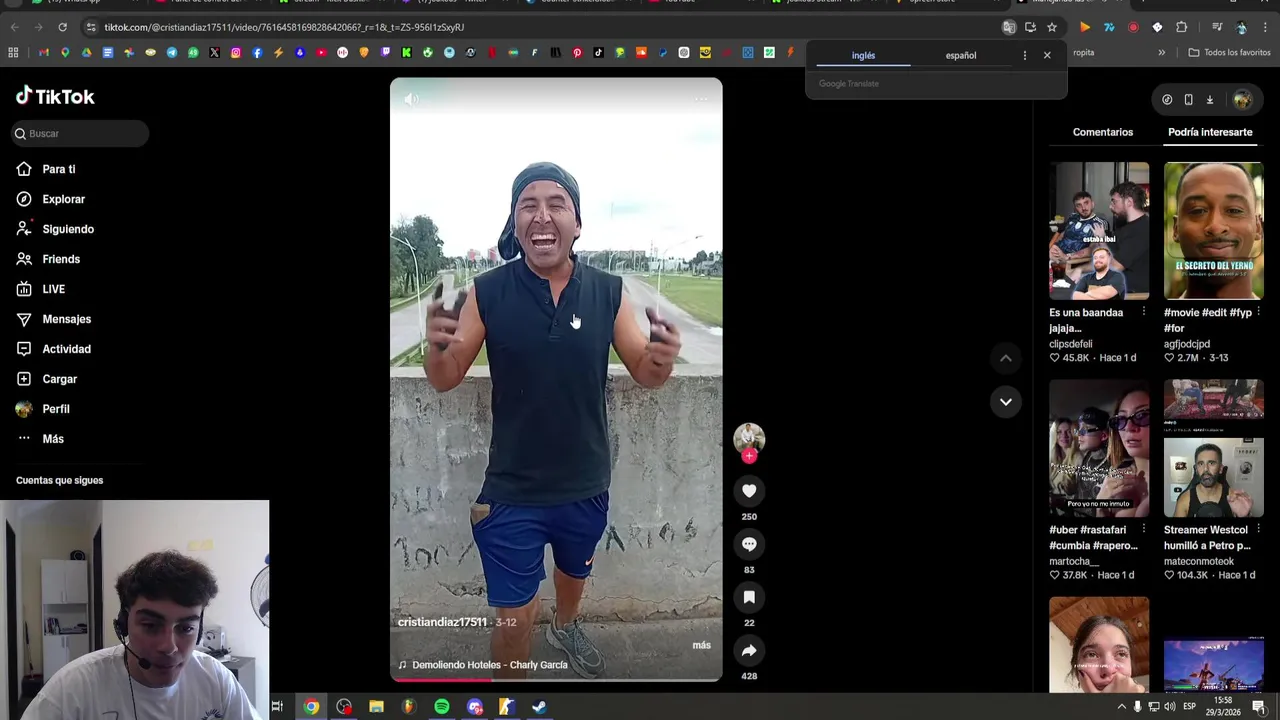
Task: Open Streamer Westcol video thumbnail
Action: (1213, 448)
